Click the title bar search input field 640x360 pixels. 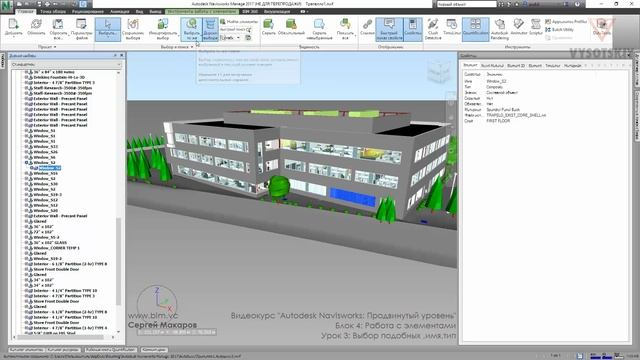(466, 4)
